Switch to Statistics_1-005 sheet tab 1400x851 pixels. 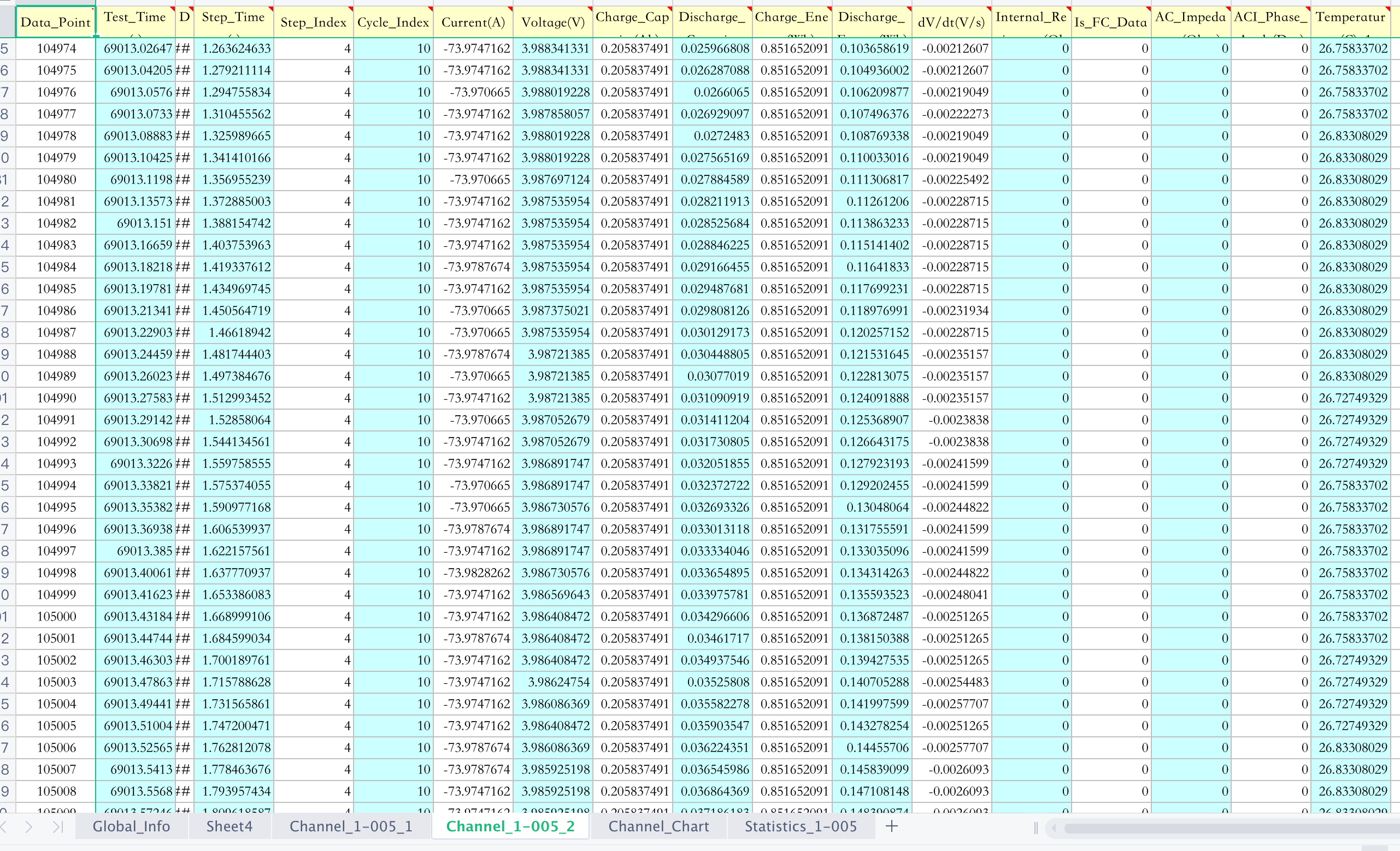click(x=801, y=826)
